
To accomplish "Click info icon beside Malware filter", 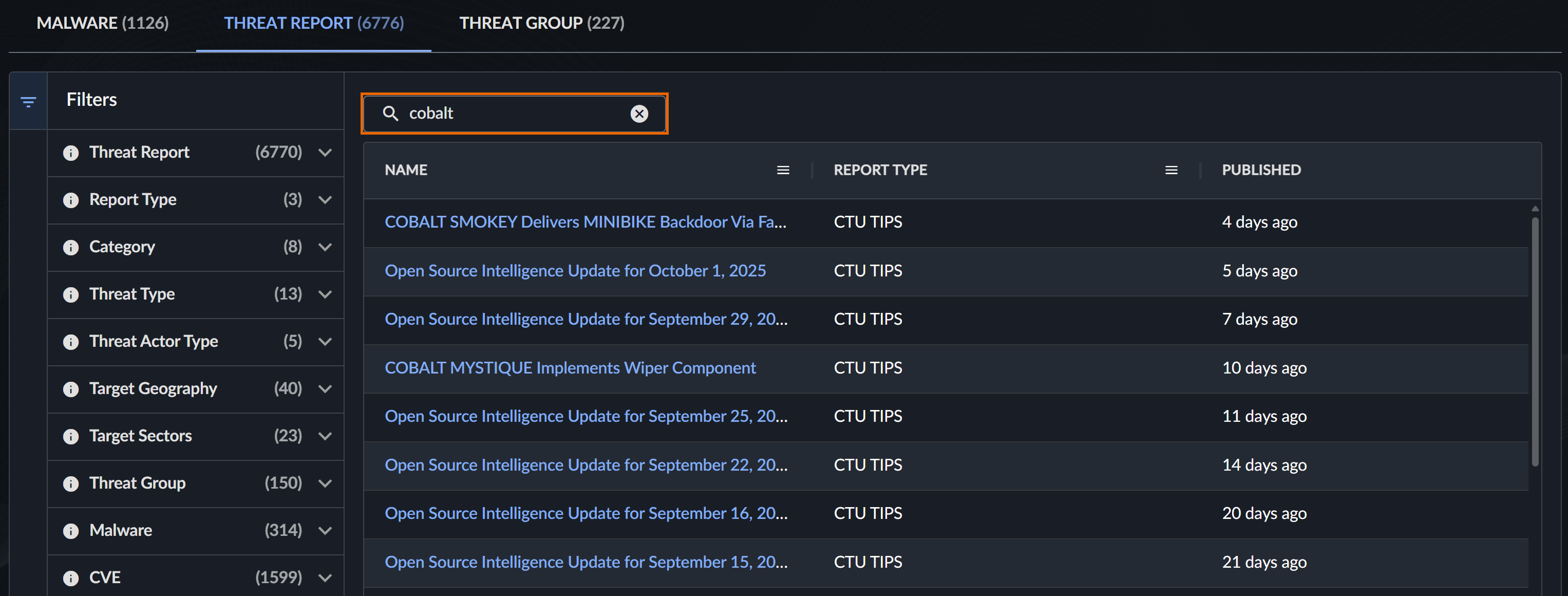I will [70, 531].
